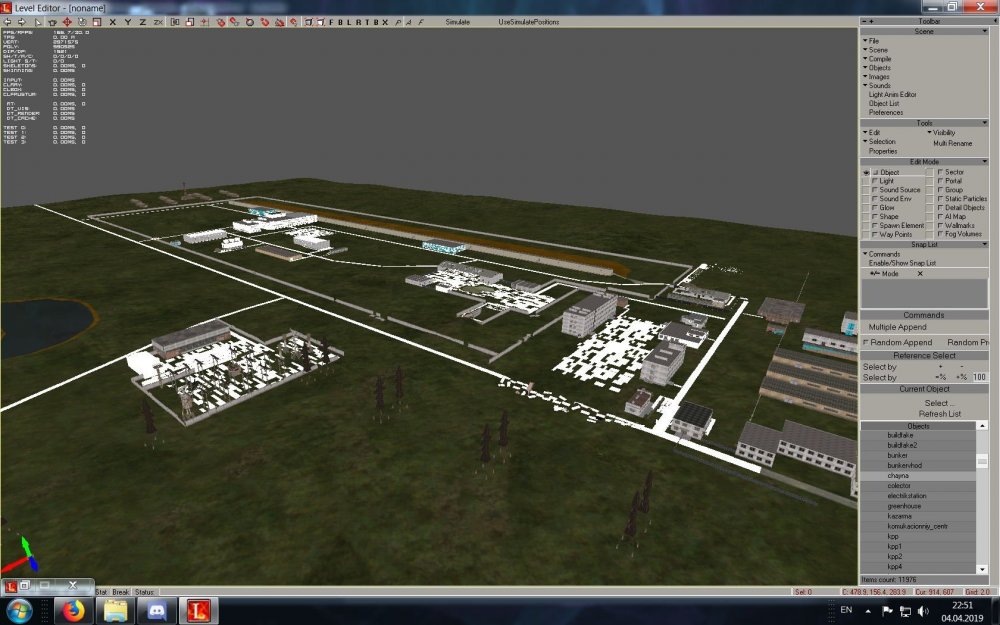
Task: Expand the Sounds dropdown
Action: click(877, 85)
